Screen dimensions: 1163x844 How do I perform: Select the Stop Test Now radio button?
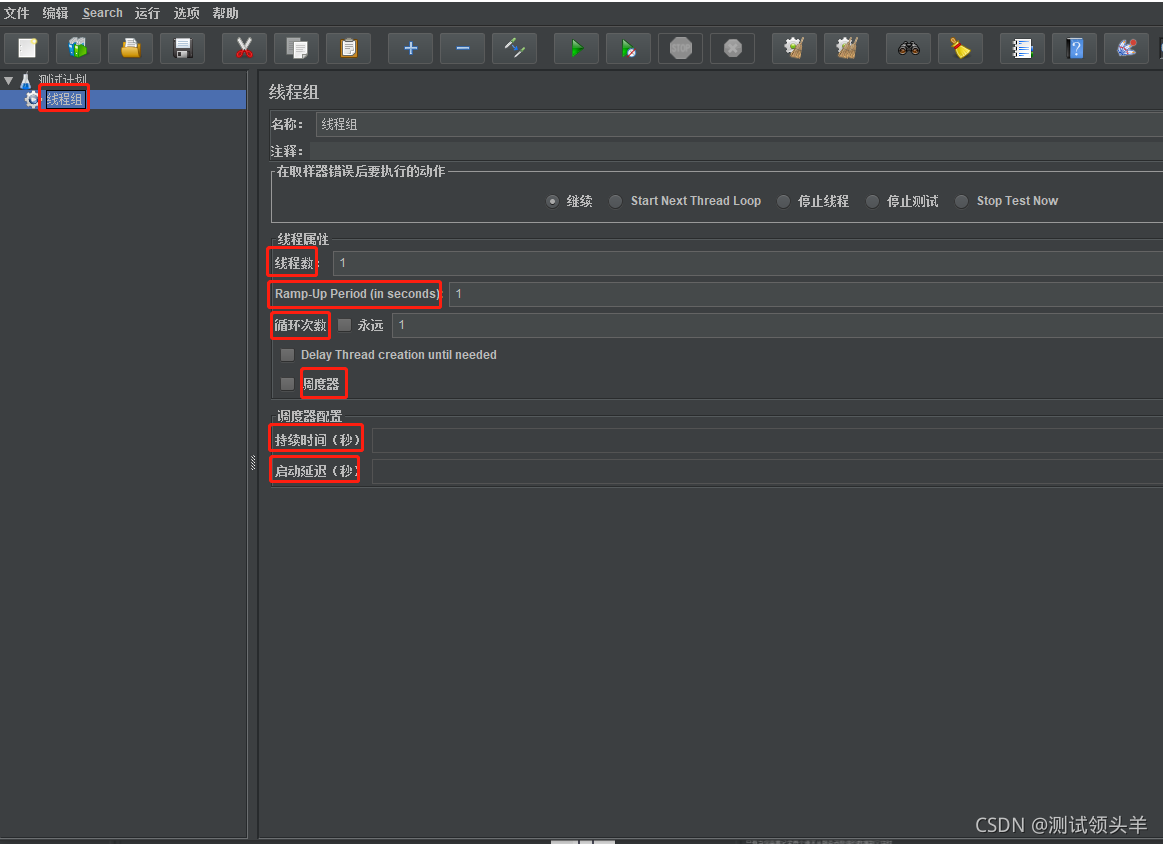pyautogui.click(x=961, y=201)
